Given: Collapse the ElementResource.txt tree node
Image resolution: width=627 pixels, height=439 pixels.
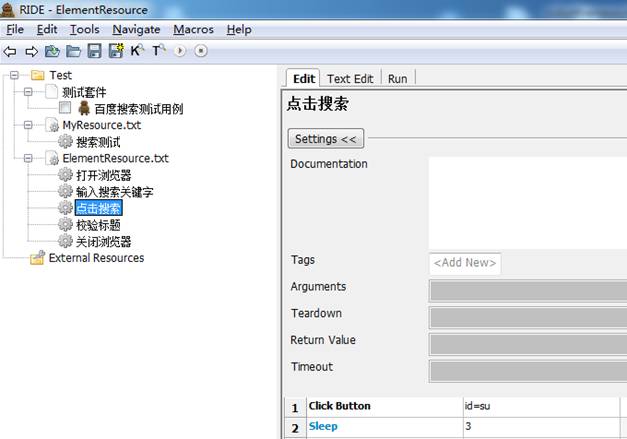Looking at the screenshot, I should [28, 158].
